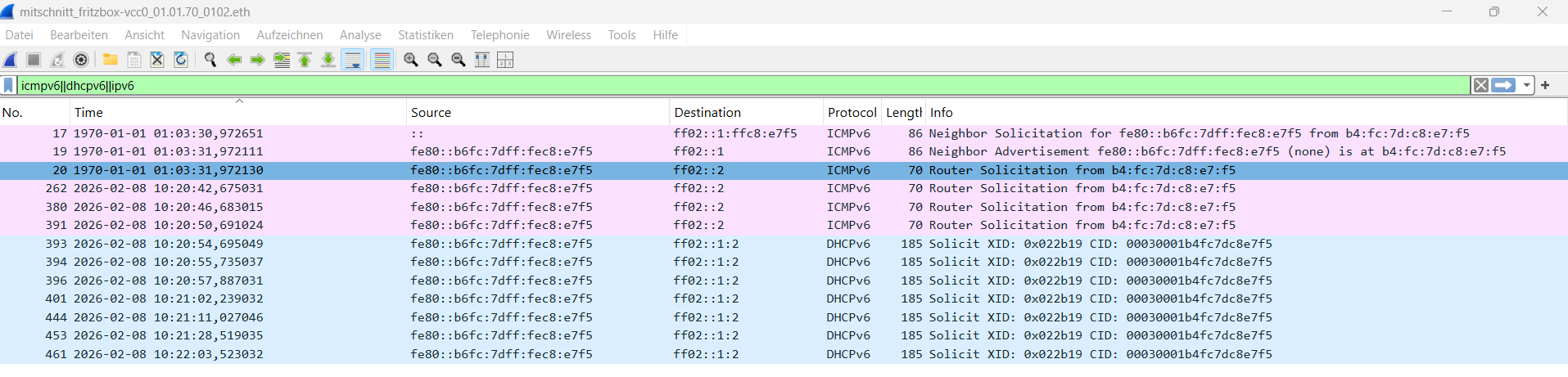Open capture options gear icon
The height and width of the screenshot is (377, 1568).
coord(81,60)
